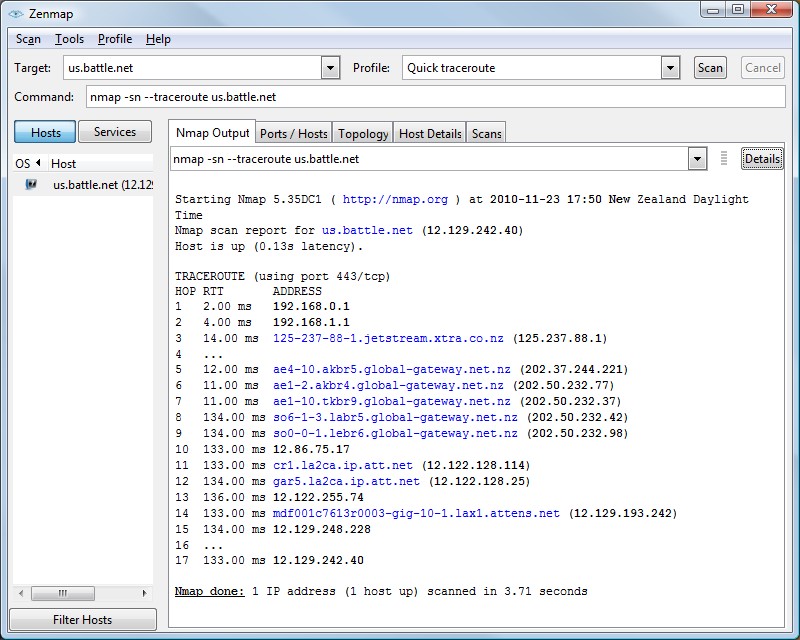Click the IP (202.37.244.221) in hop 5

click(x=574, y=370)
